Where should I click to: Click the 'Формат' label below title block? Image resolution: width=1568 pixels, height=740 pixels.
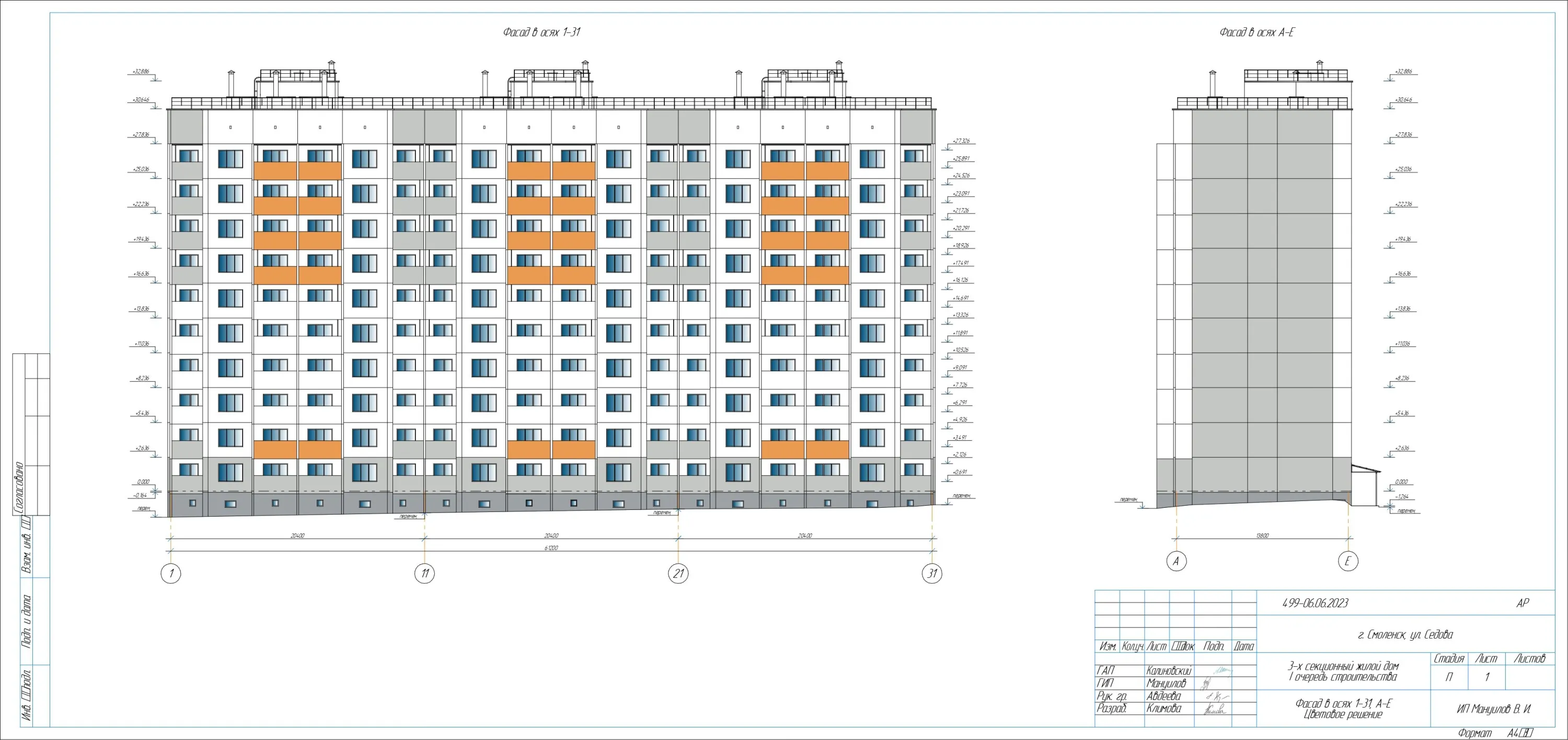tap(1475, 733)
